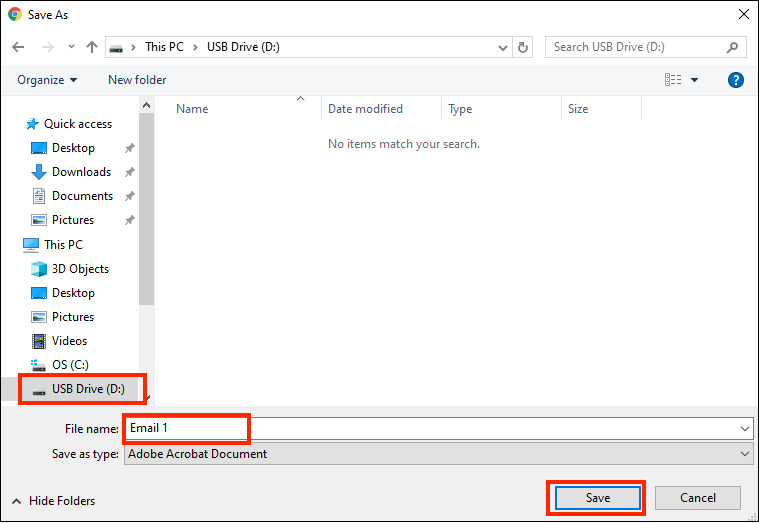Select USB Drive (D:) in sidebar

pyautogui.click(x=88, y=389)
